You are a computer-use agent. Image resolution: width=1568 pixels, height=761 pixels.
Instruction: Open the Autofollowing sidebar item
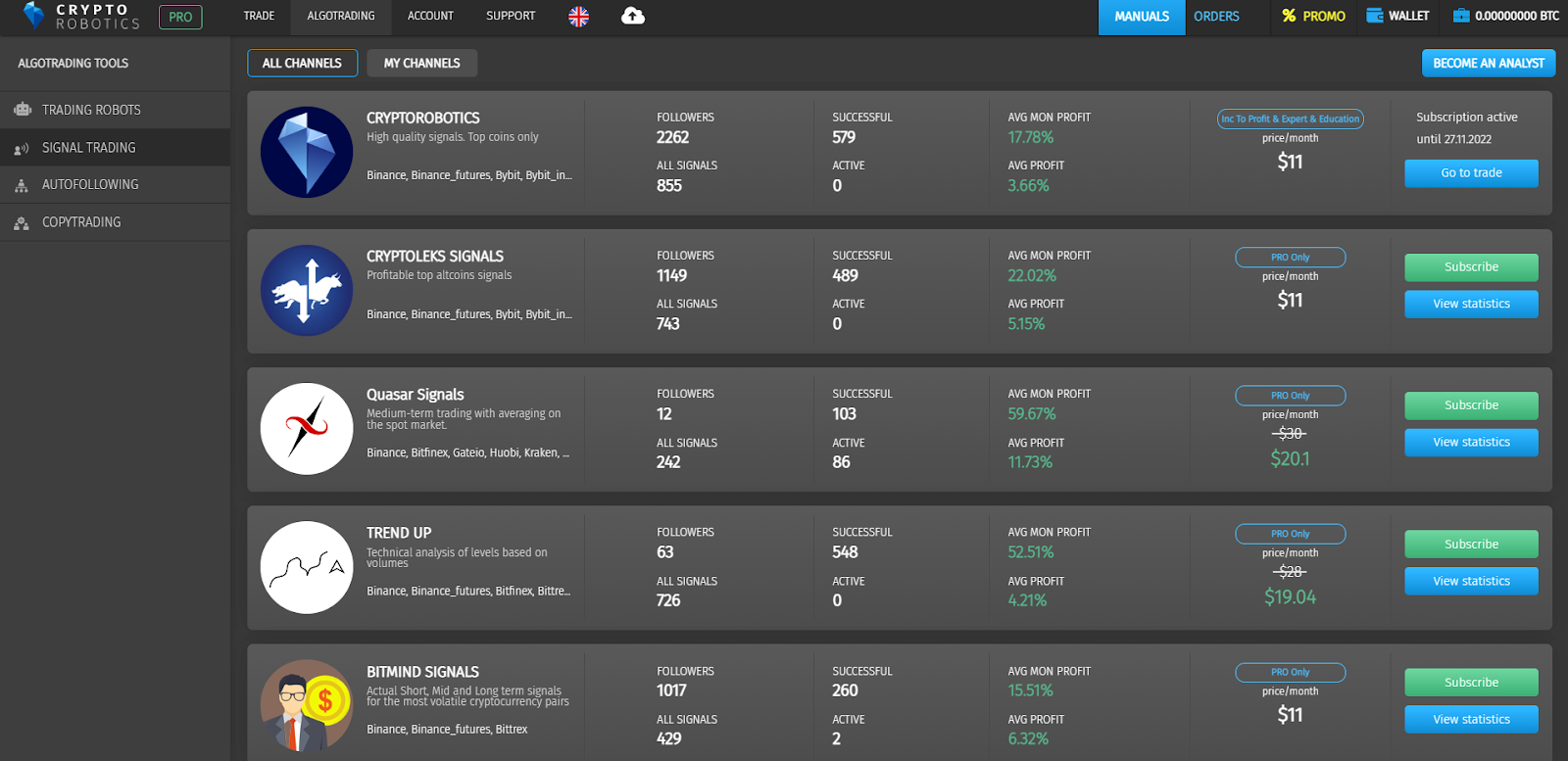coord(115,185)
